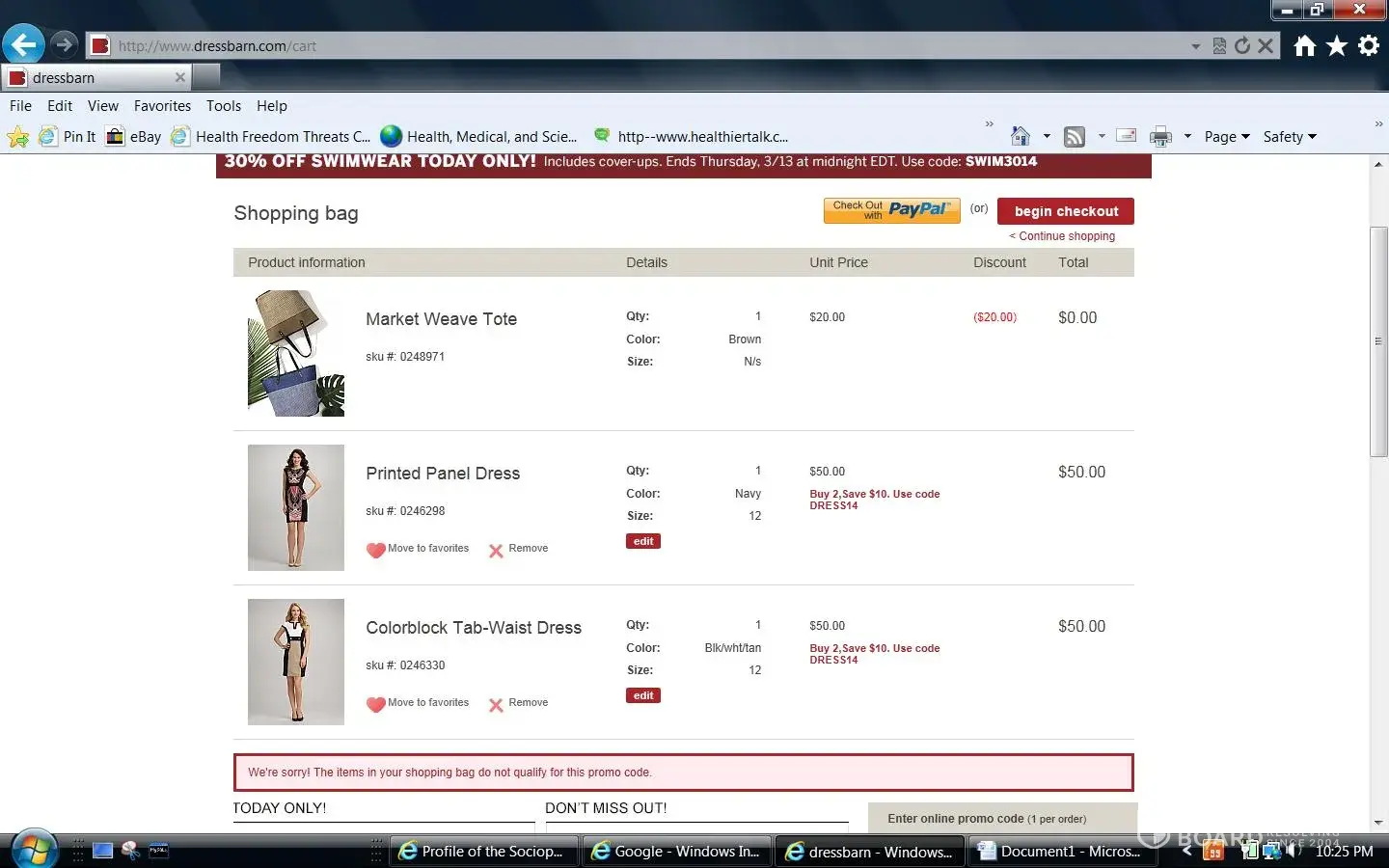Open the Tools menu in menu bar

(x=223, y=106)
